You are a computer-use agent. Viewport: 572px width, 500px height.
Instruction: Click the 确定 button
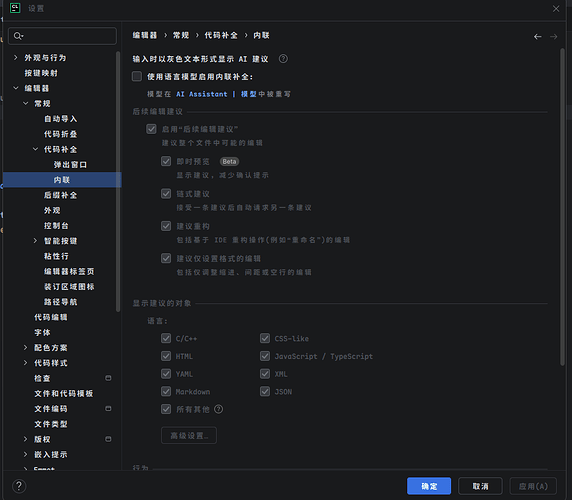pos(429,486)
